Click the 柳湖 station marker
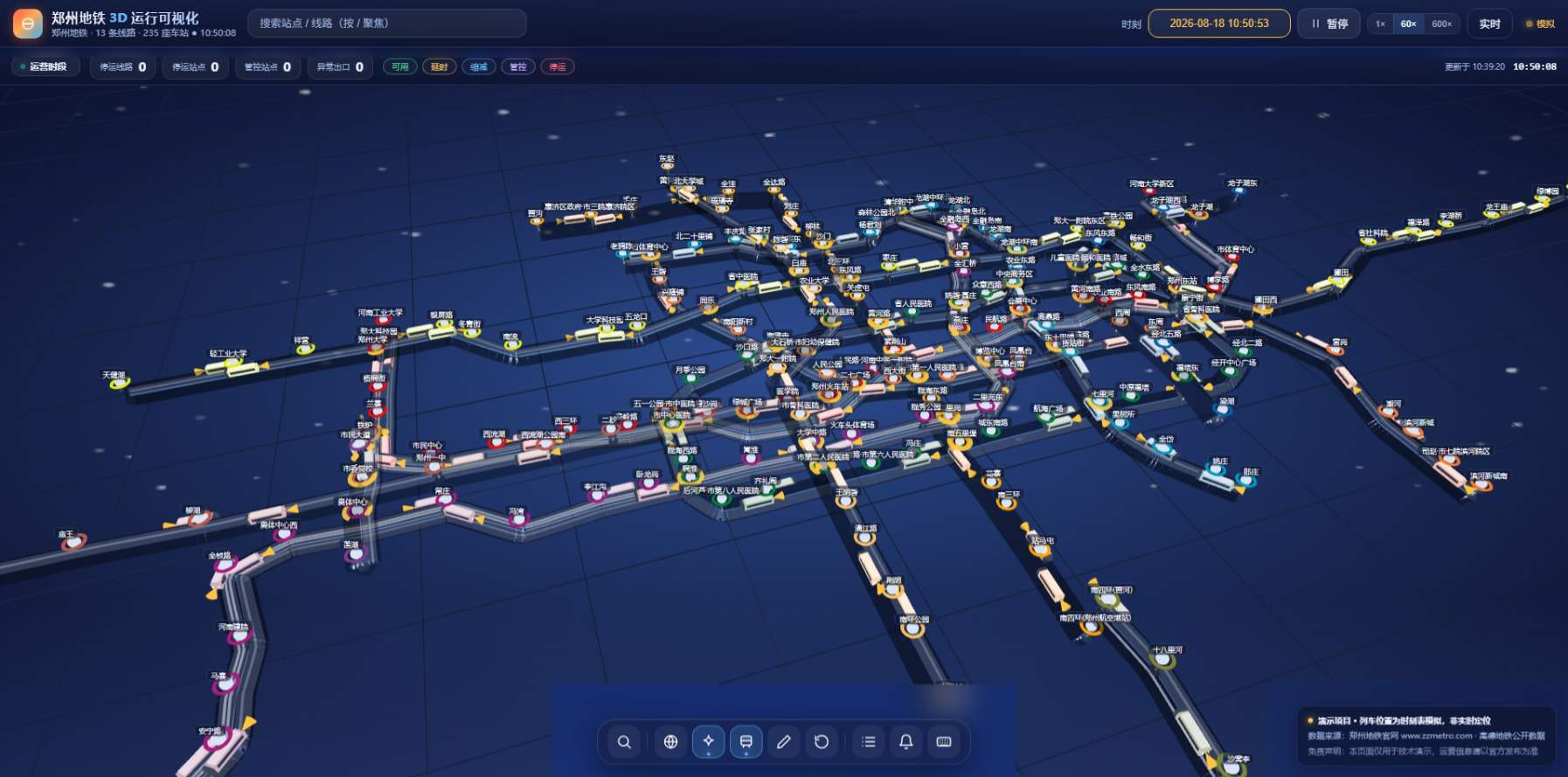1568x777 pixels. pyautogui.click(x=198, y=519)
